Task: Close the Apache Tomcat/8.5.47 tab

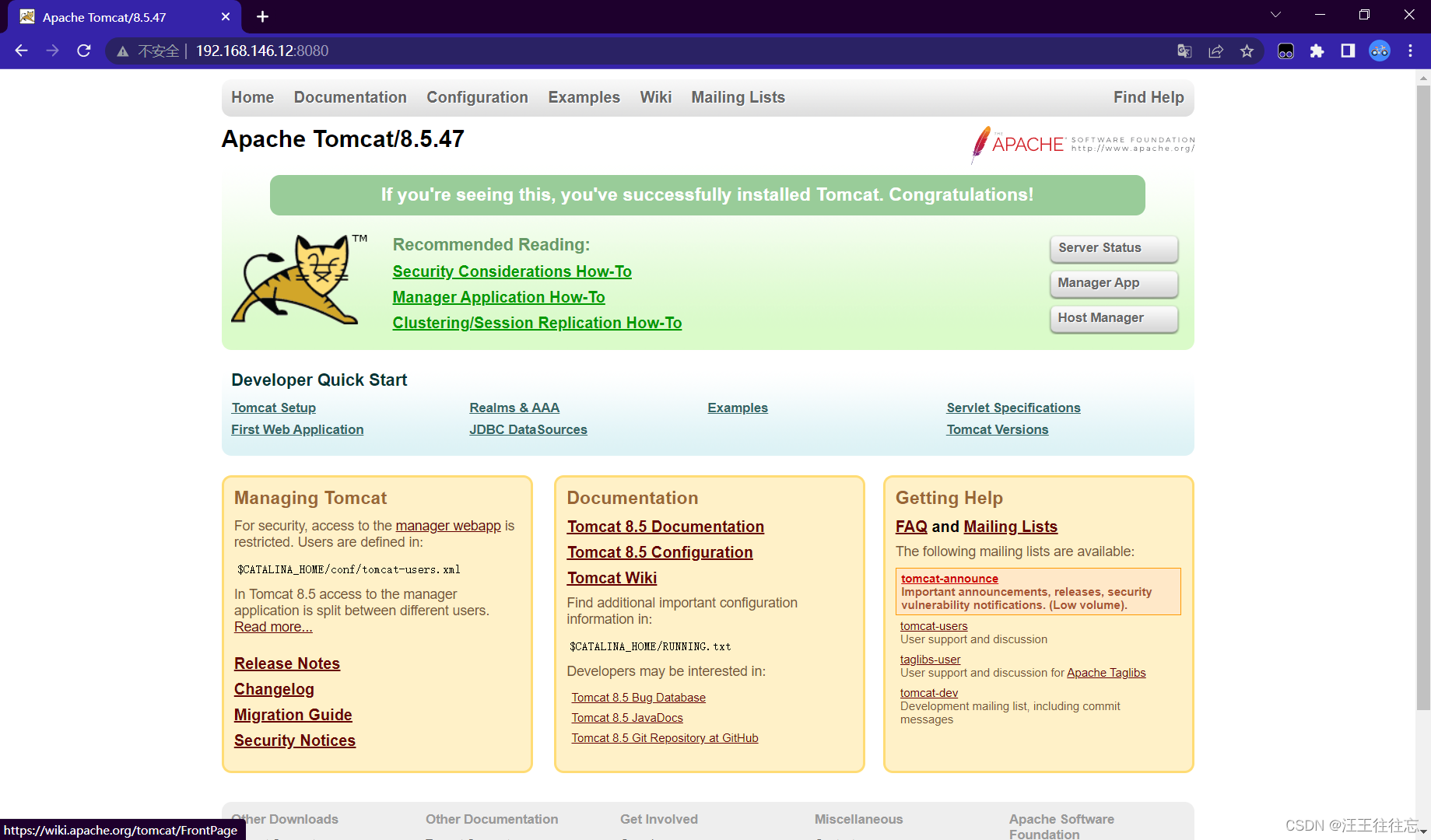Action: (x=226, y=16)
